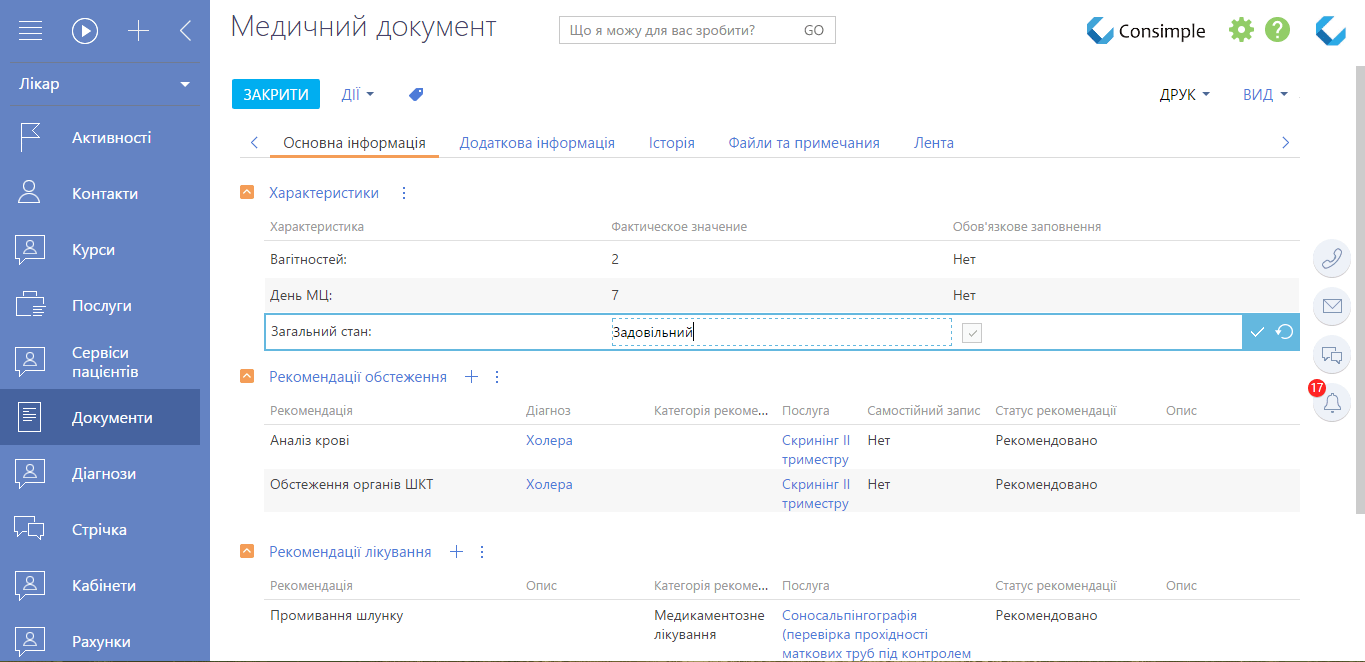1365x662 pixels.
Task: Open the Документи section icon
Action: coord(30,418)
